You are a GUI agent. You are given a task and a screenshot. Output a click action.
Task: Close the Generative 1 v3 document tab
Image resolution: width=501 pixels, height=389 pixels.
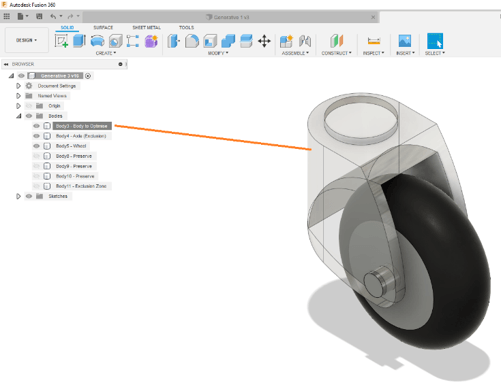(373, 17)
